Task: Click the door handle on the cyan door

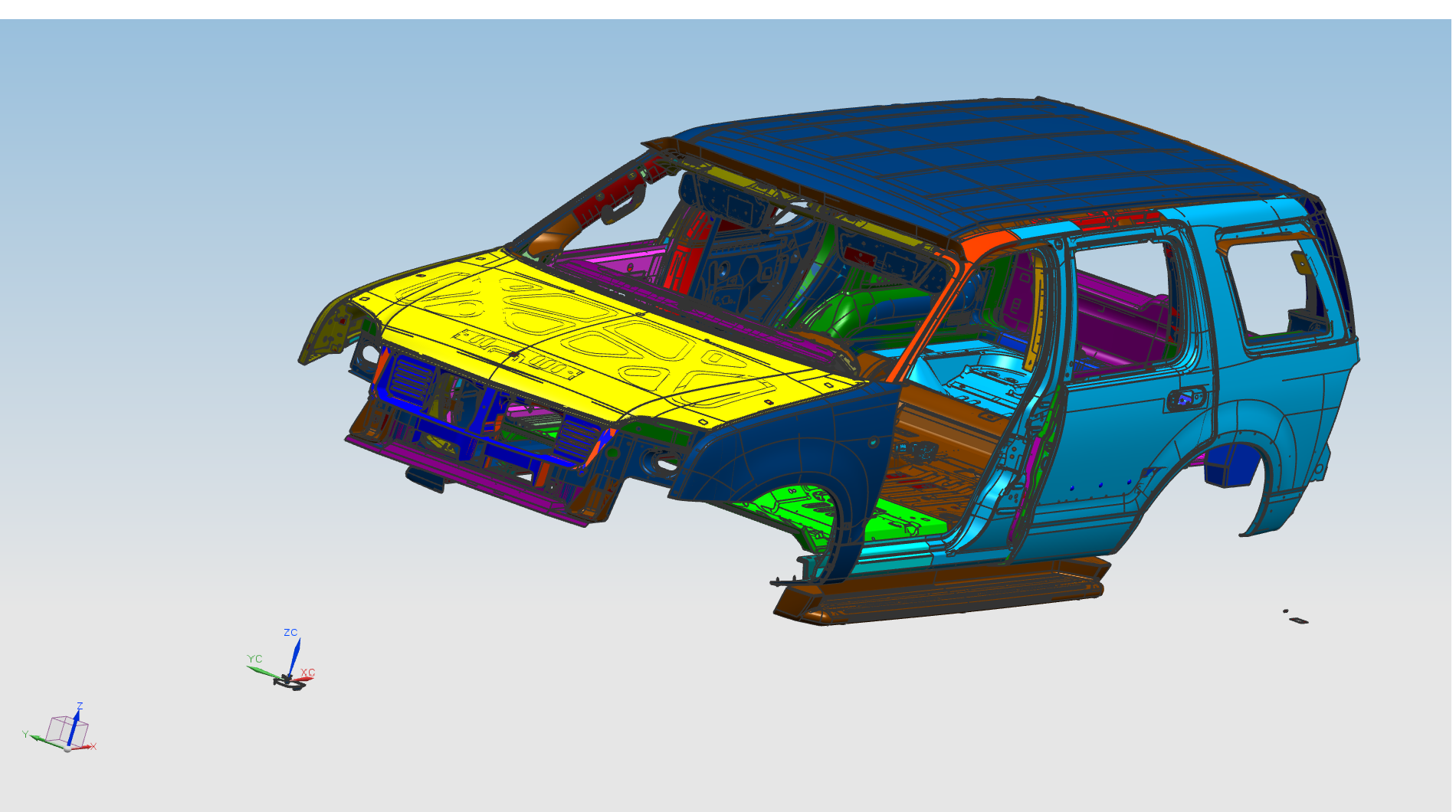Action: pyautogui.click(x=1185, y=398)
